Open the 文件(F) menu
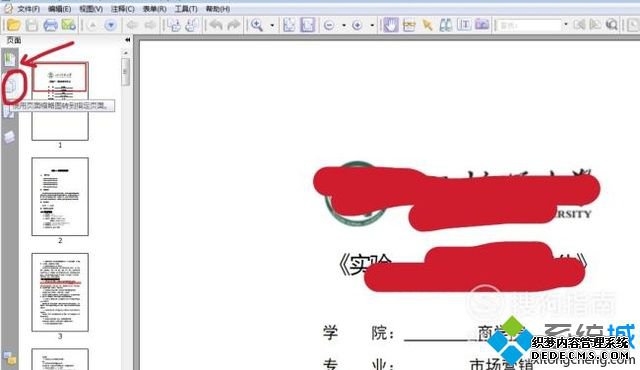Image resolution: width=640 pixels, height=370 pixels. [x=28, y=9]
